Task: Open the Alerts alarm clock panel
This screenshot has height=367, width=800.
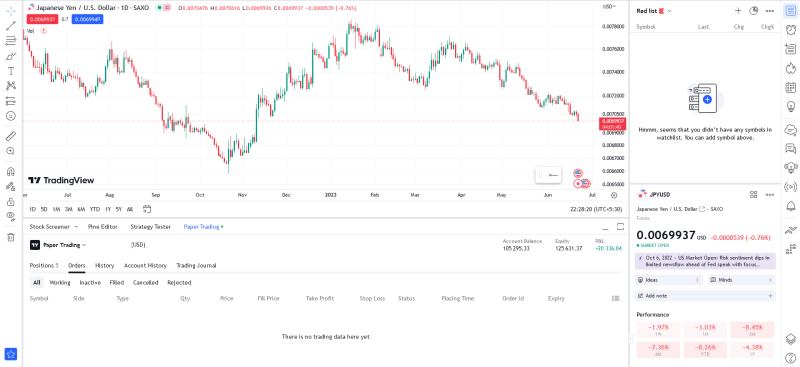Action: 790,30
